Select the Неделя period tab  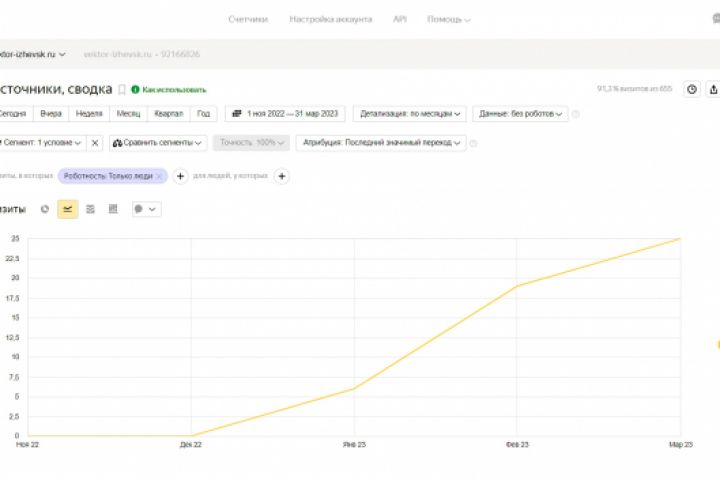click(89, 113)
